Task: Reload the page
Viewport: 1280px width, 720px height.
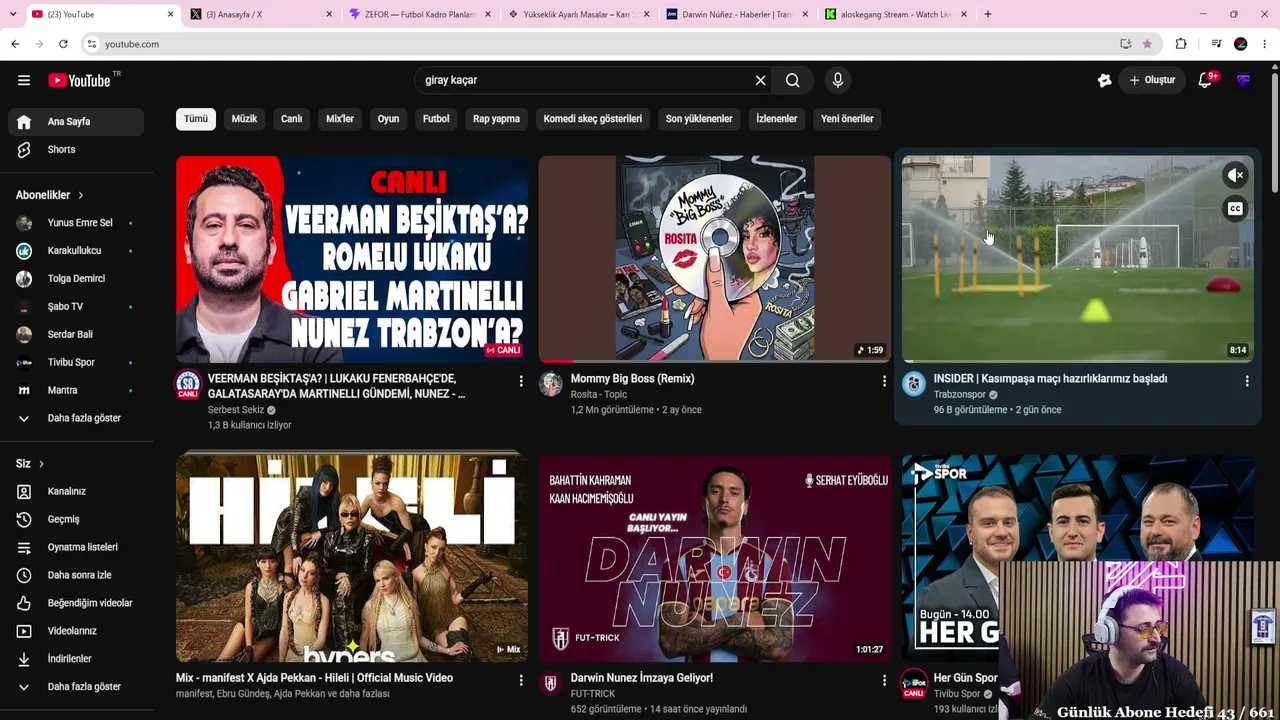Action: [63, 44]
